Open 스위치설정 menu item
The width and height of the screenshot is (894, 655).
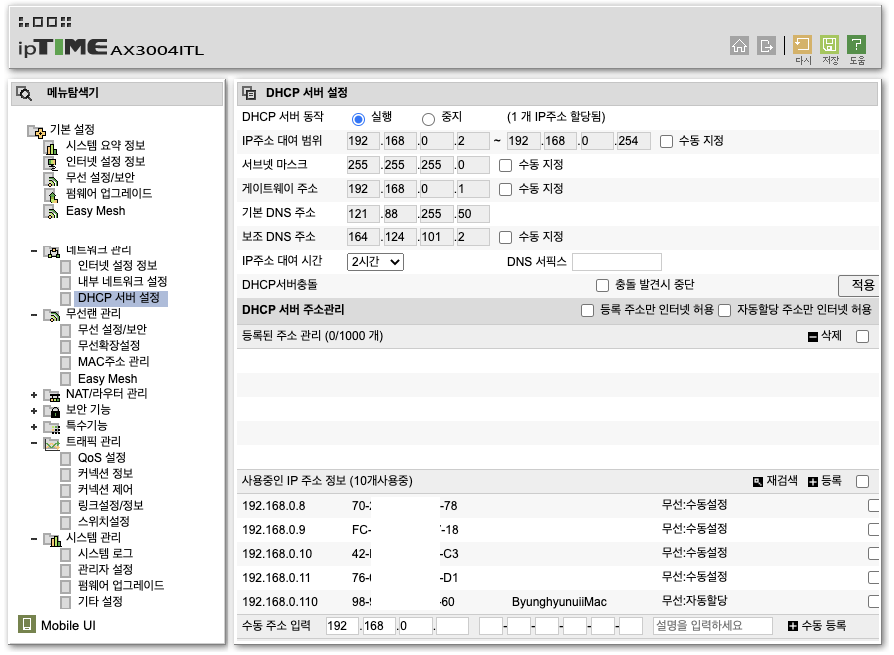tap(103, 521)
